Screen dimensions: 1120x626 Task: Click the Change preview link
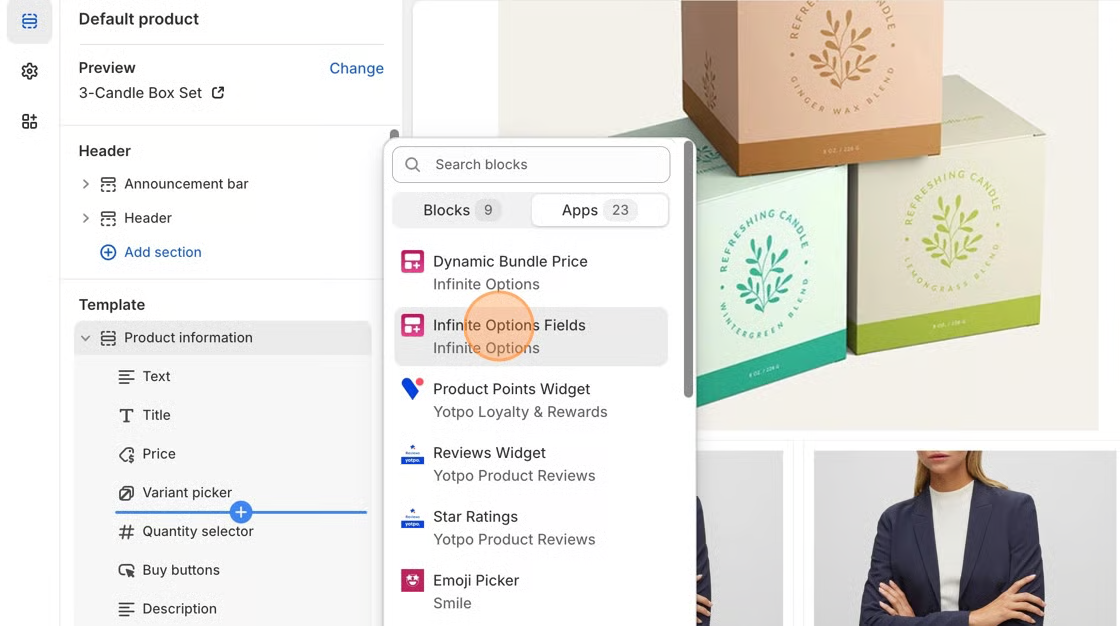[356, 68]
